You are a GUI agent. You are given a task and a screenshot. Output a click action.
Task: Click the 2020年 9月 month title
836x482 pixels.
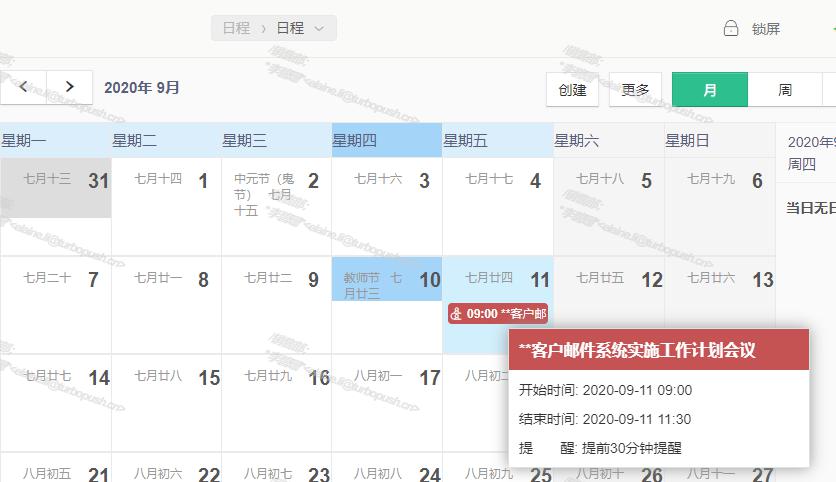click(x=142, y=88)
